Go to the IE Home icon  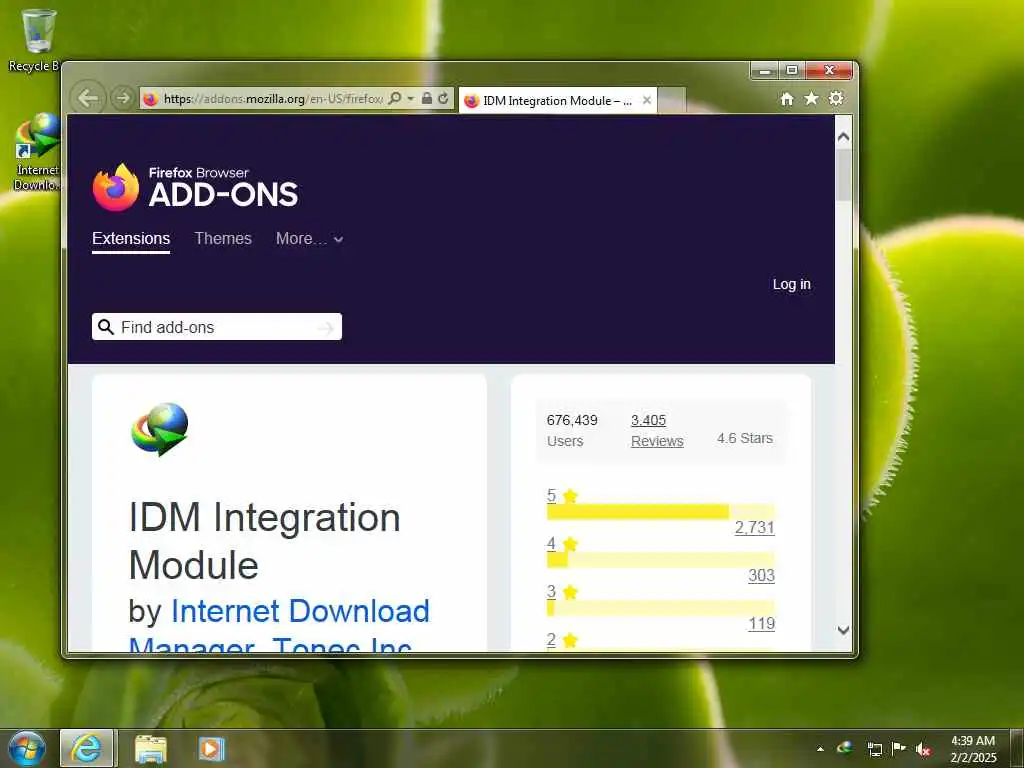click(x=787, y=99)
